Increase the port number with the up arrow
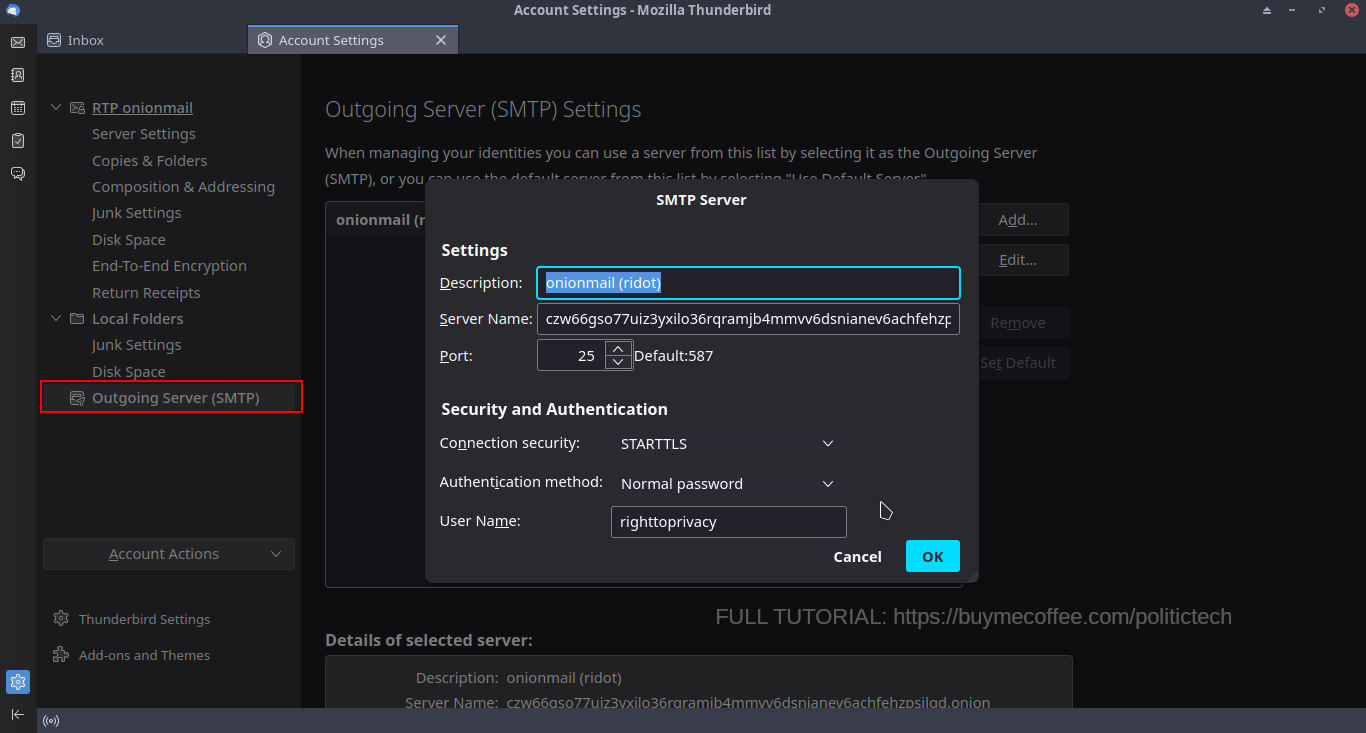This screenshot has width=1366, height=733. [619, 349]
